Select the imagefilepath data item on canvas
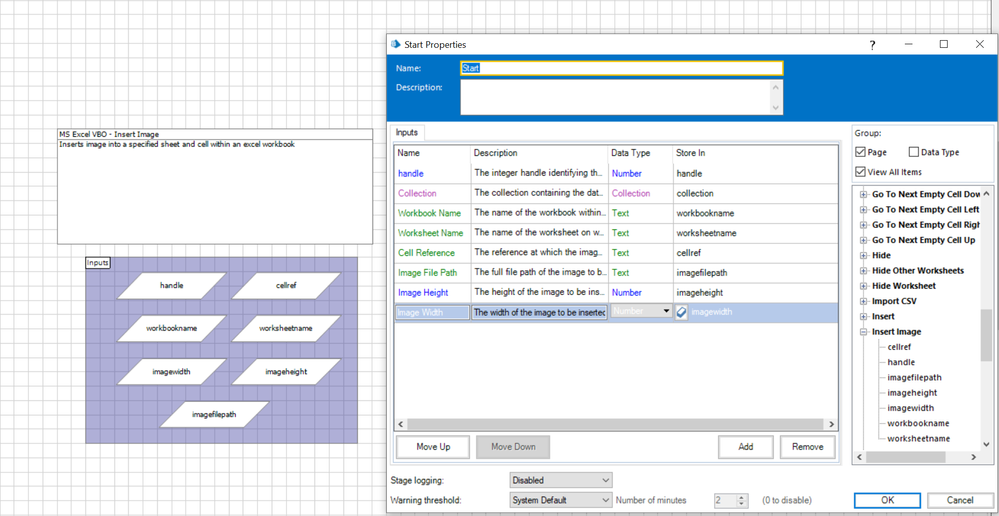 coord(214,414)
